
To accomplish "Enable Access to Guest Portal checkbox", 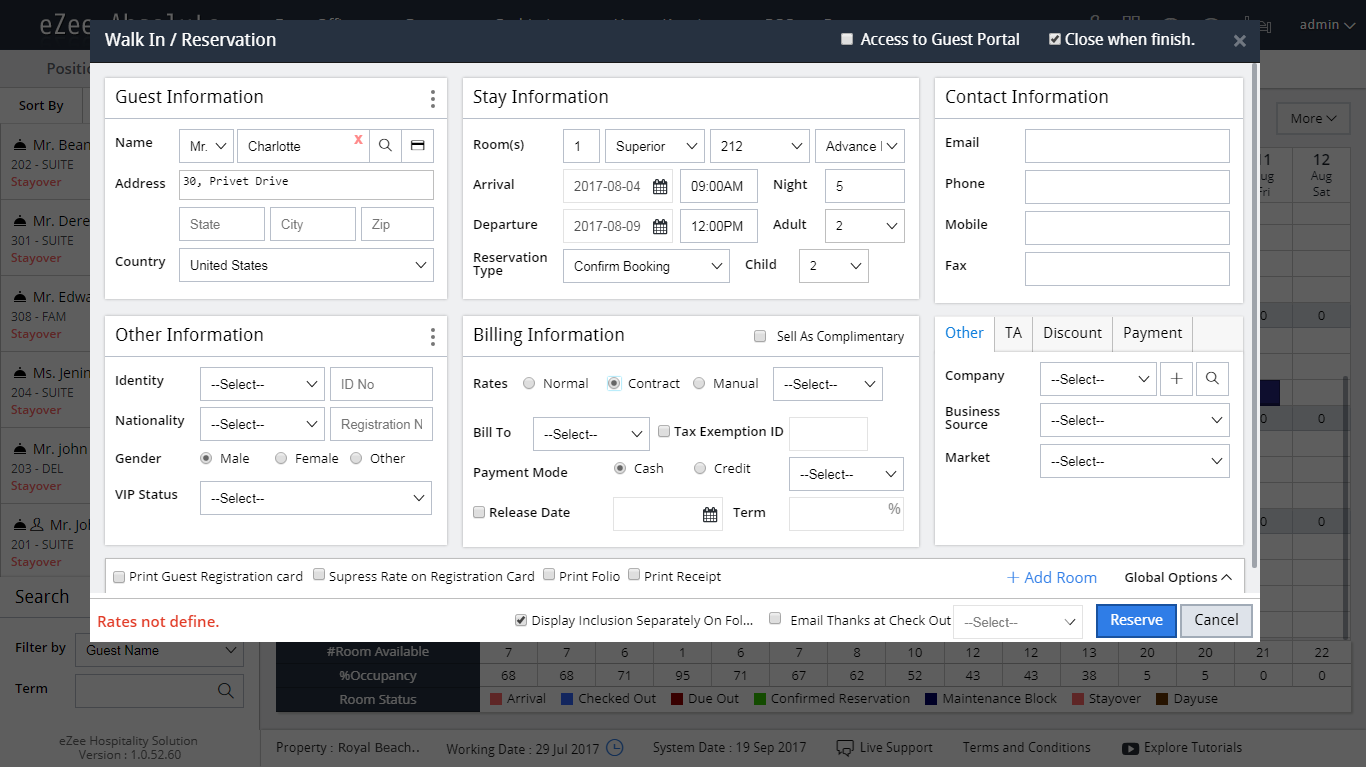I will pos(847,40).
